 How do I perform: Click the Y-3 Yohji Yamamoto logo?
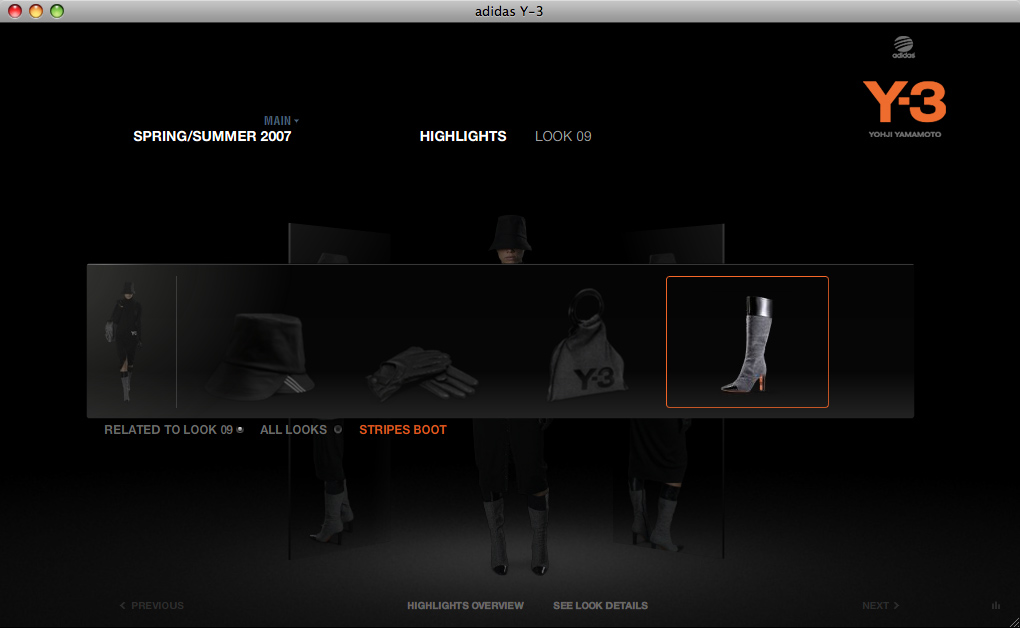point(904,109)
